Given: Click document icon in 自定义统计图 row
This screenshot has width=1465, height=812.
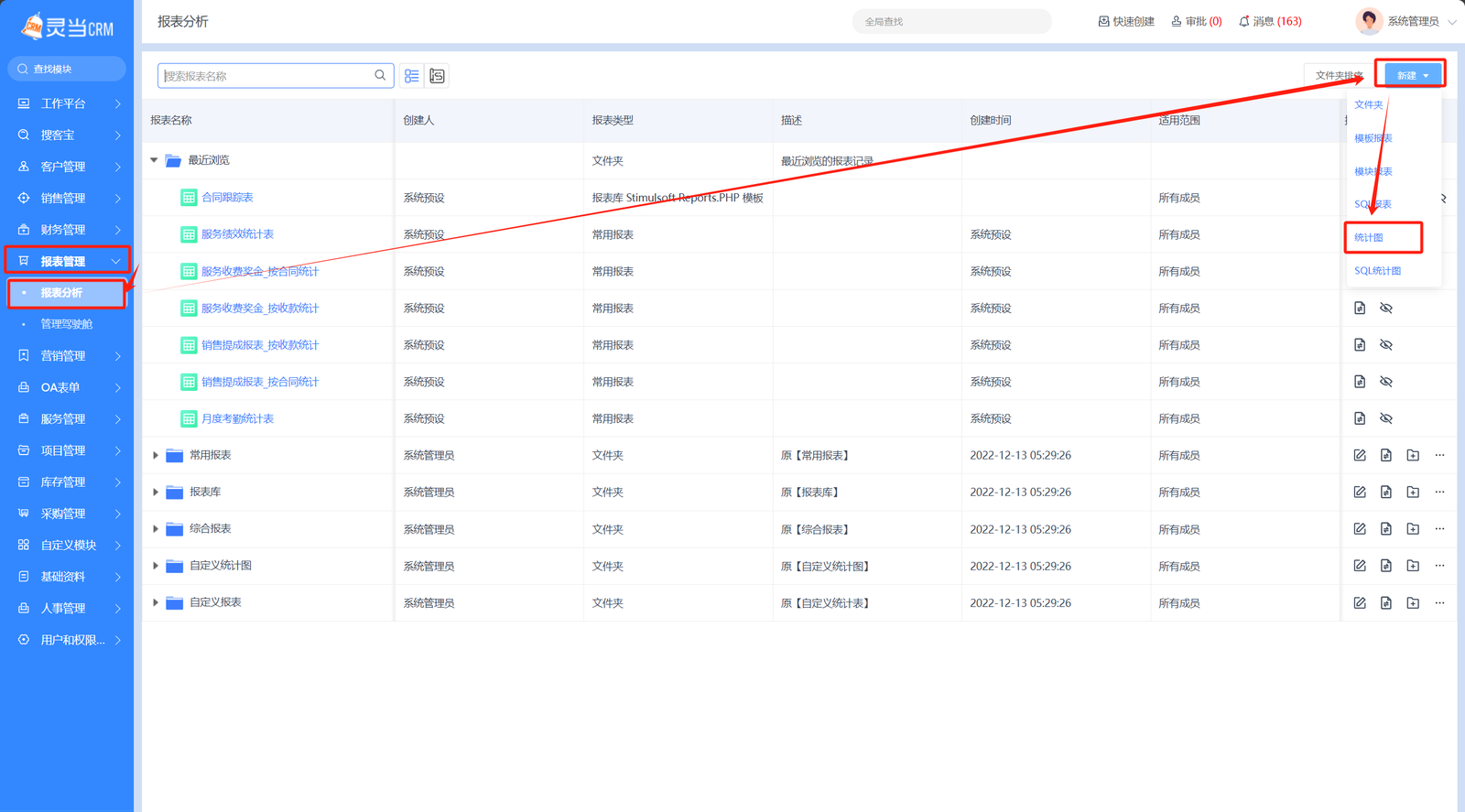Looking at the screenshot, I should [x=1386, y=566].
